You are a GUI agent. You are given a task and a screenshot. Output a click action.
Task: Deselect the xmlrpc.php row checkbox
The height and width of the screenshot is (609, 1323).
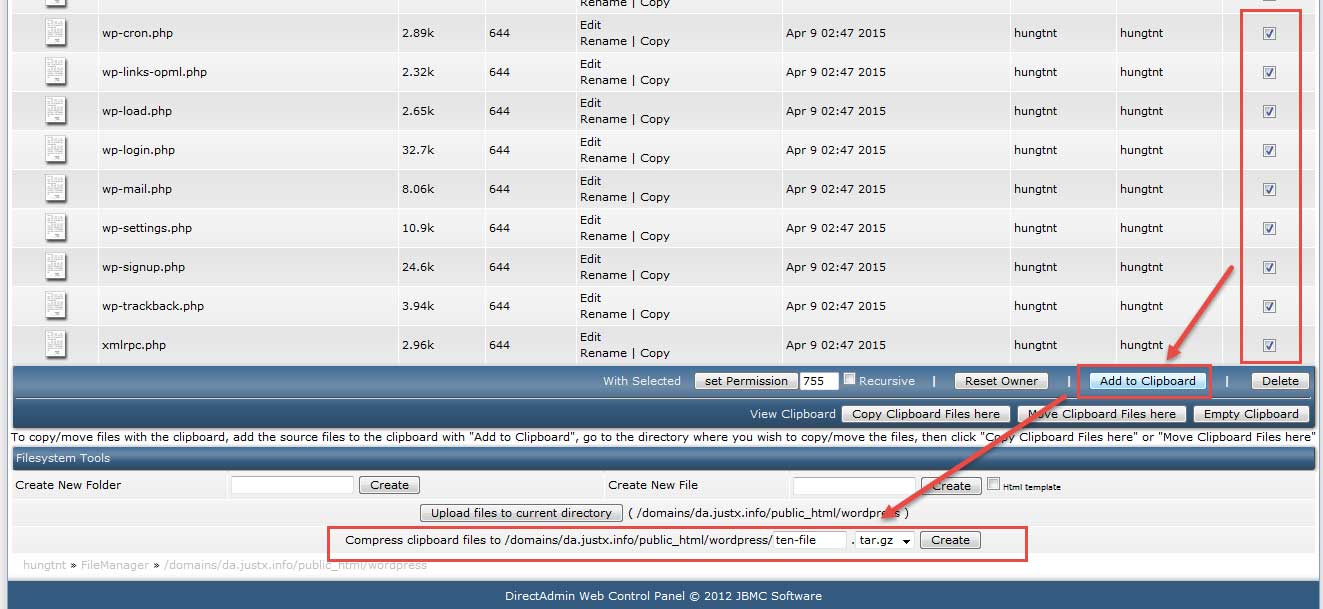click(1269, 345)
